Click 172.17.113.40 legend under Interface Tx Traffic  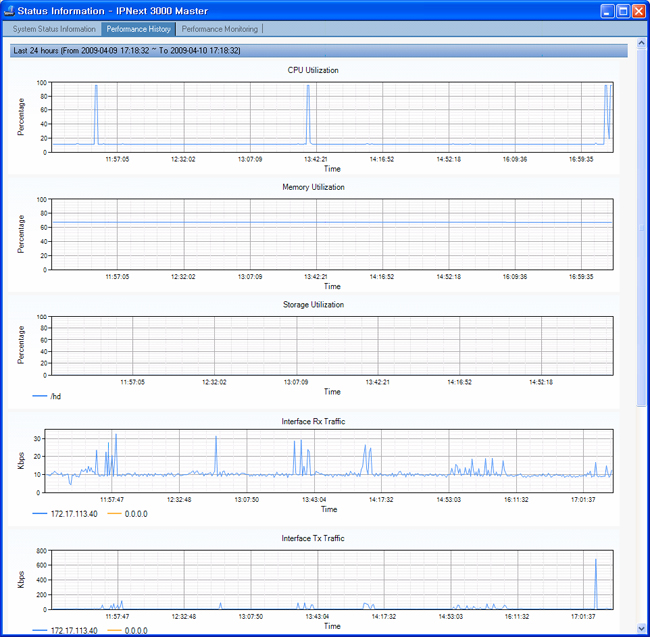coord(73,631)
